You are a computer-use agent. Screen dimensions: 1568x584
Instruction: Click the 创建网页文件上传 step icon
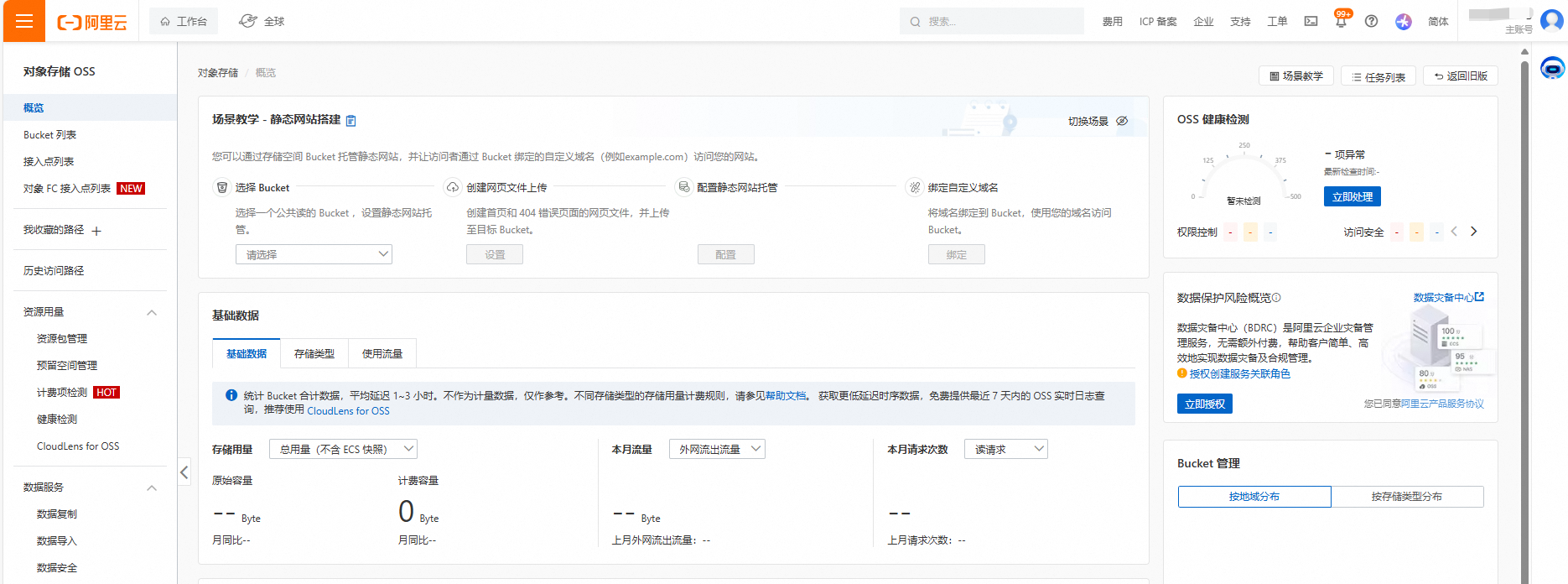point(453,187)
